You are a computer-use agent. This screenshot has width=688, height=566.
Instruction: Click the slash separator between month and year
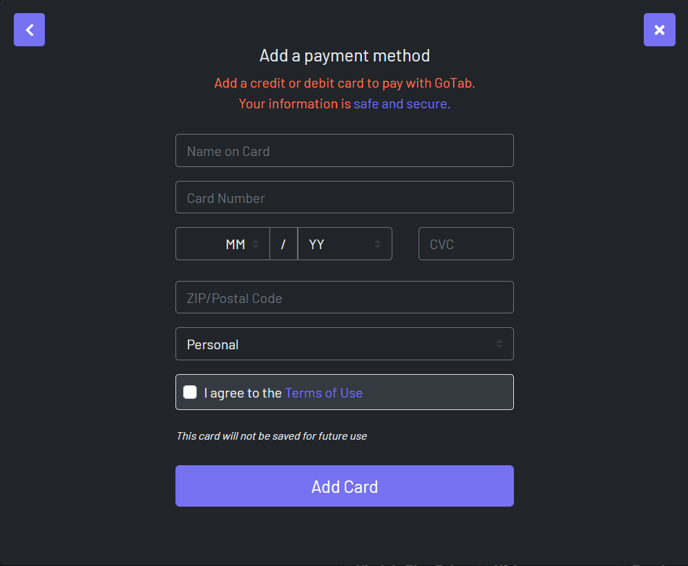(x=283, y=244)
